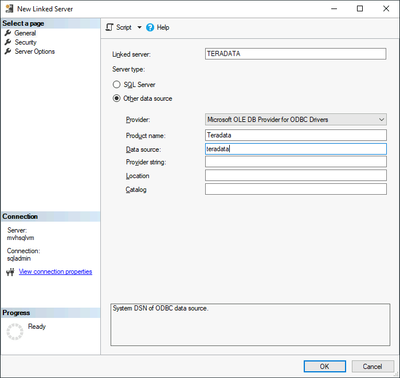The image size is (400, 378).
Task: Open View connection properties link
Action: point(55,272)
